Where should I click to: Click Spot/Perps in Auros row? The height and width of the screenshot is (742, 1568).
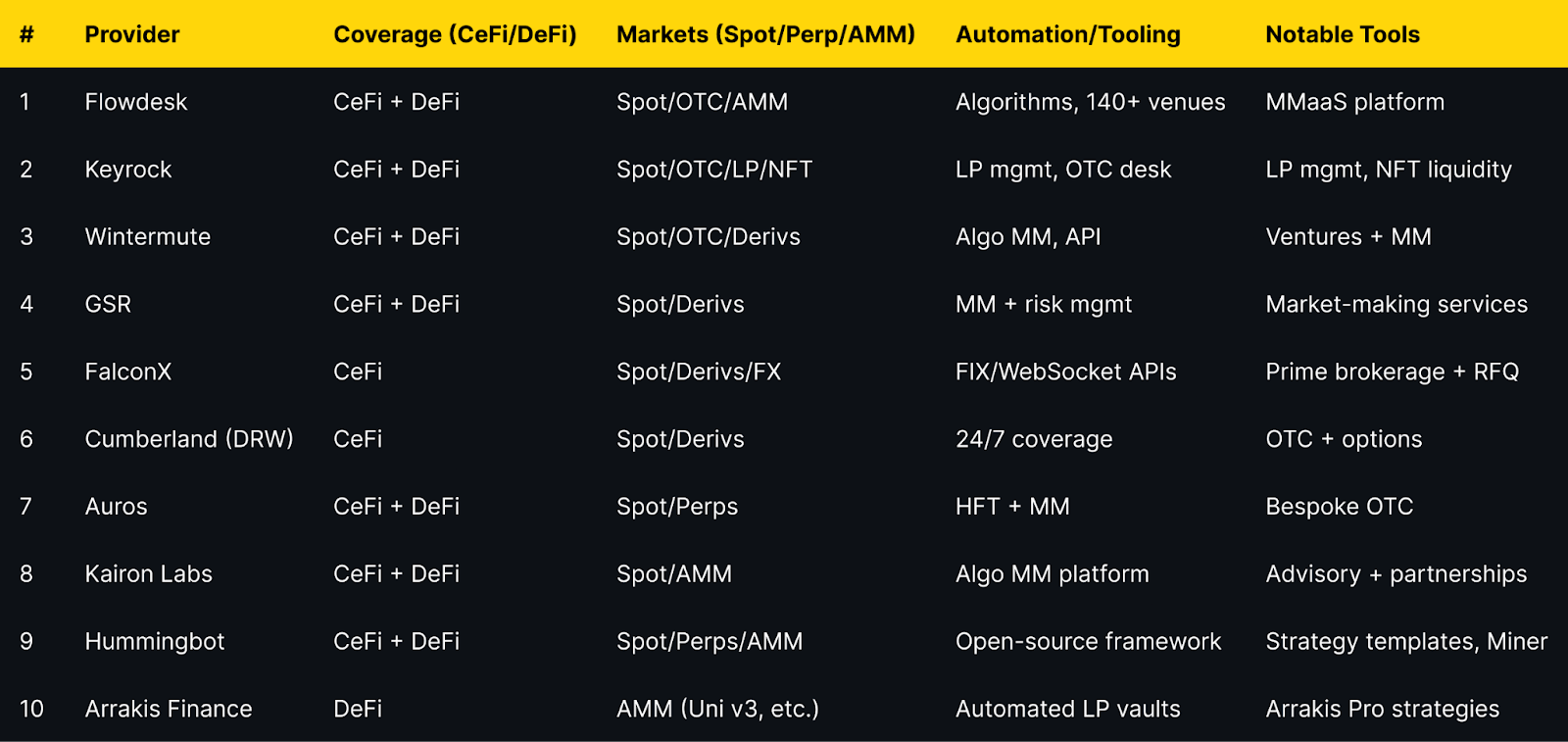(677, 507)
